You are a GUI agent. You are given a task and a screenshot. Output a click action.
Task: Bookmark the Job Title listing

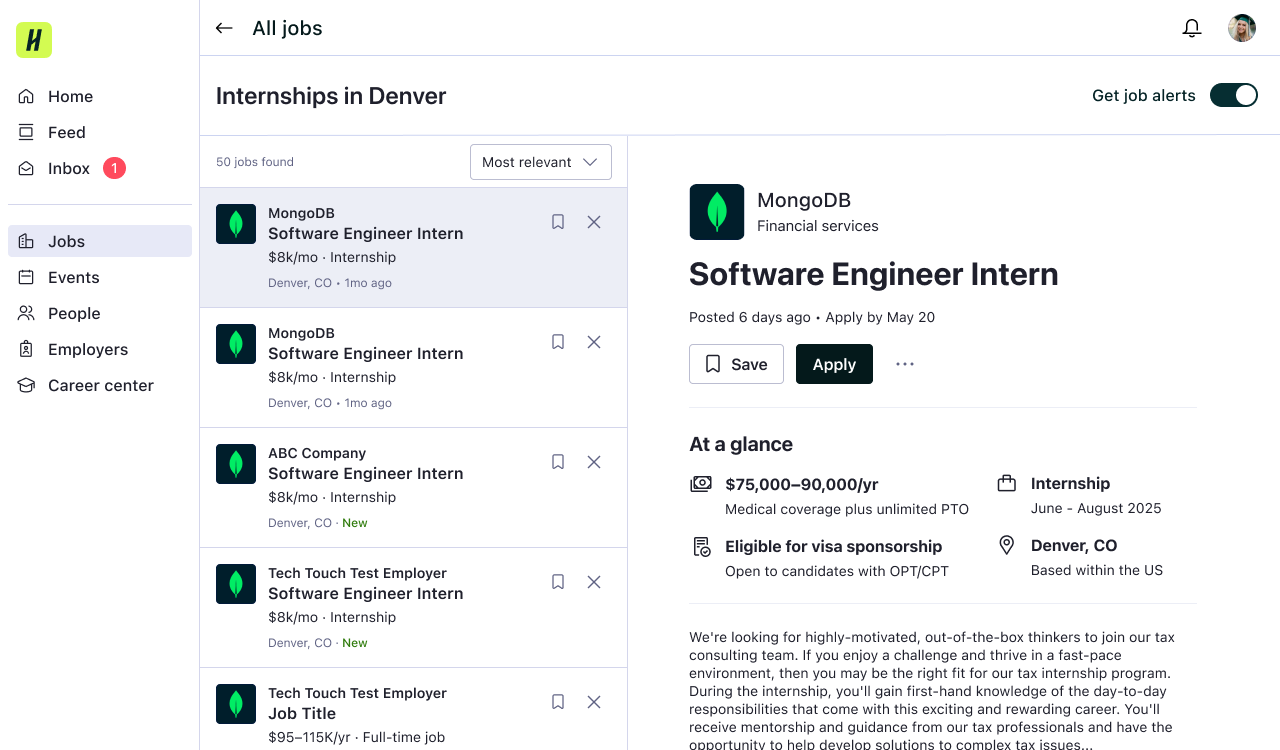pos(558,702)
